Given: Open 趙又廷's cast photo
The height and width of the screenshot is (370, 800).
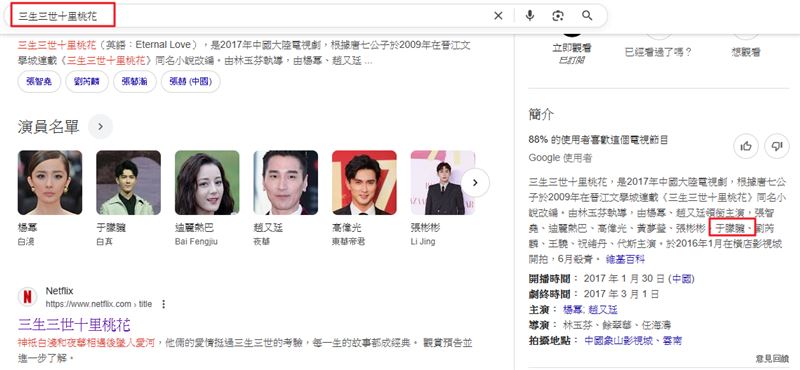Looking at the screenshot, I should coord(286,182).
